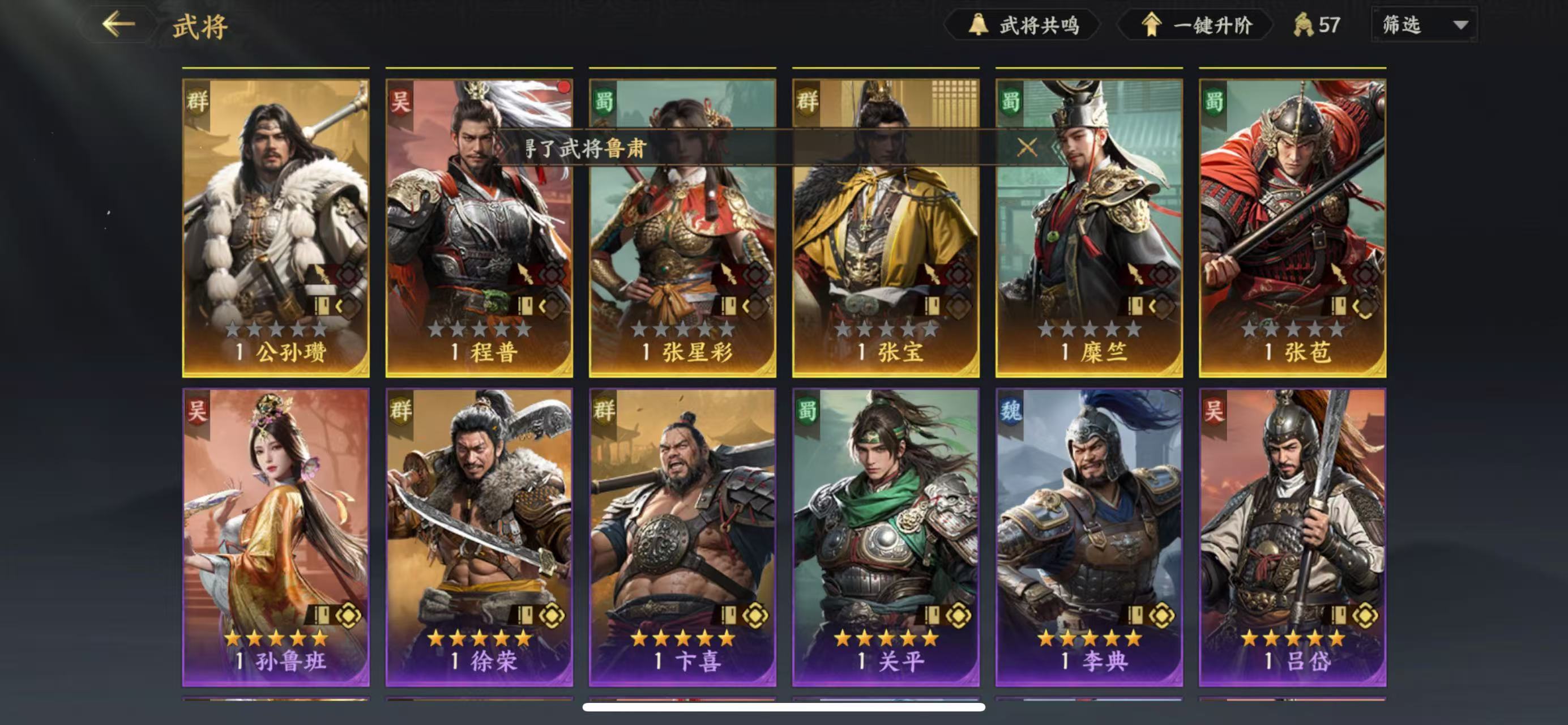Go back using the golden arrow icon
This screenshot has width=1568, height=725.
[118, 24]
